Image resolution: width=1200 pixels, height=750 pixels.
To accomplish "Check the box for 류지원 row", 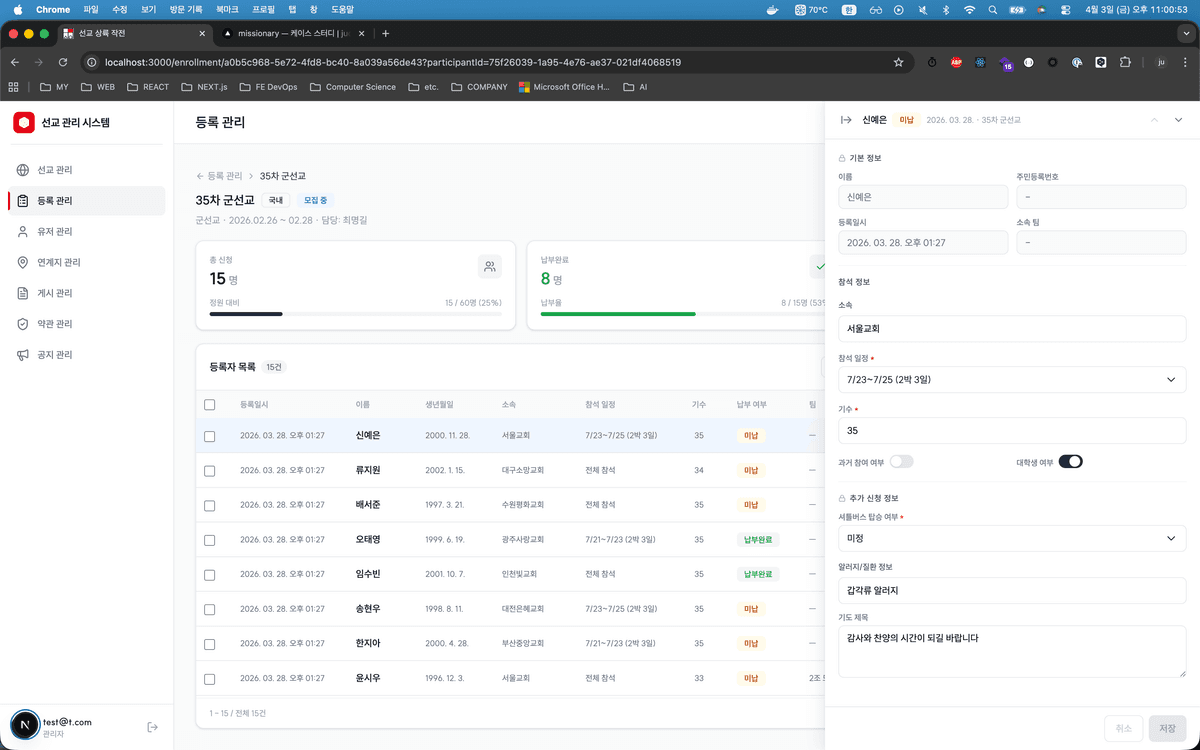I will pos(209,471).
